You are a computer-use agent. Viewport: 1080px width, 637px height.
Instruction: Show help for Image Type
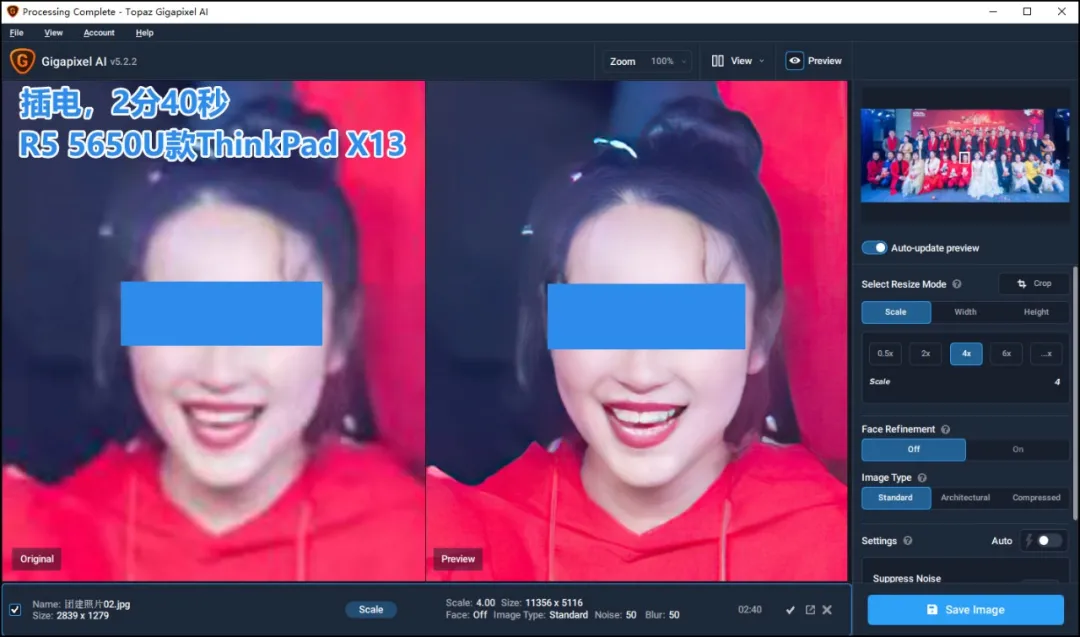pyautogui.click(x=922, y=478)
